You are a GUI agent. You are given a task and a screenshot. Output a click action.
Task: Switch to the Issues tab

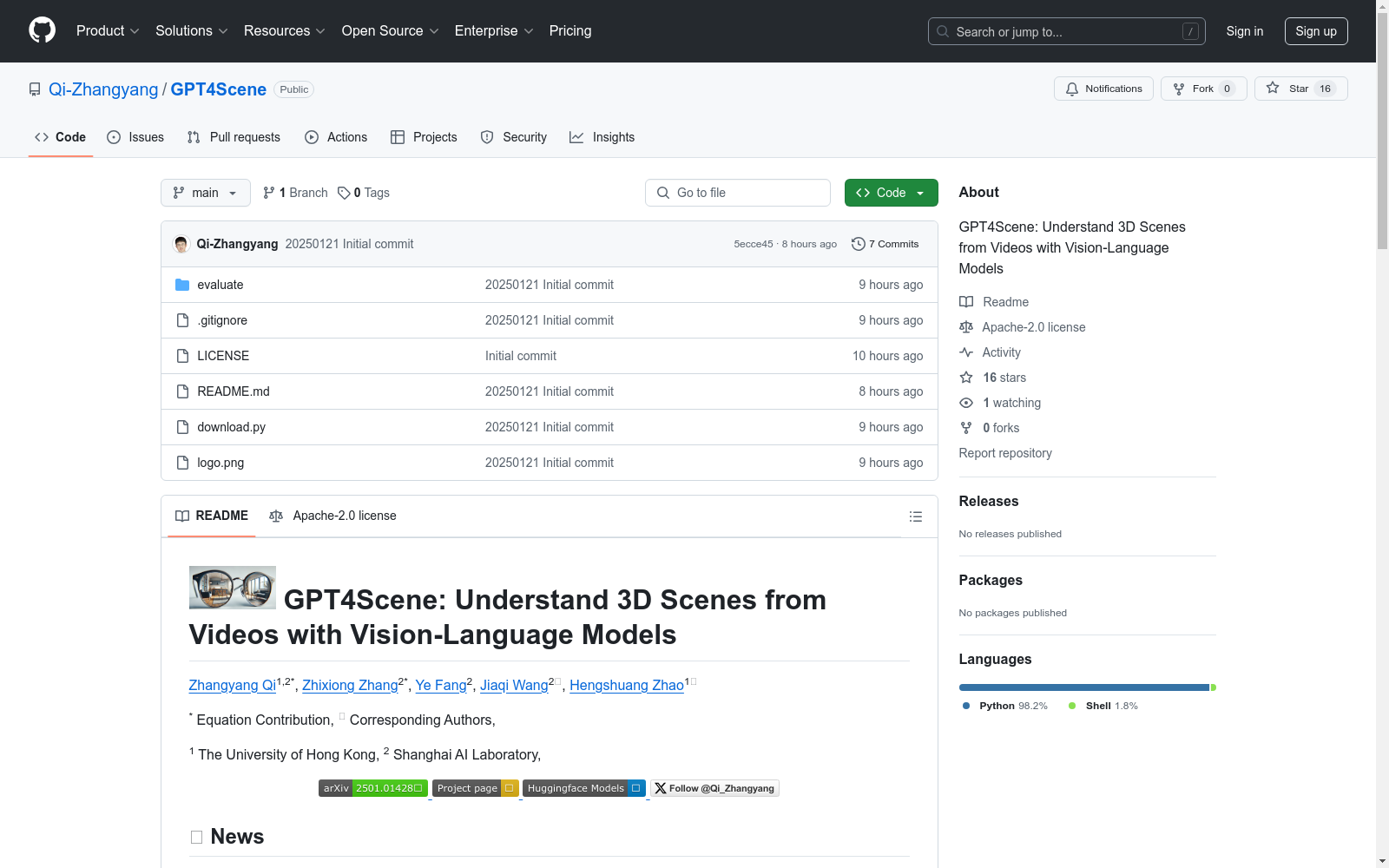135,137
